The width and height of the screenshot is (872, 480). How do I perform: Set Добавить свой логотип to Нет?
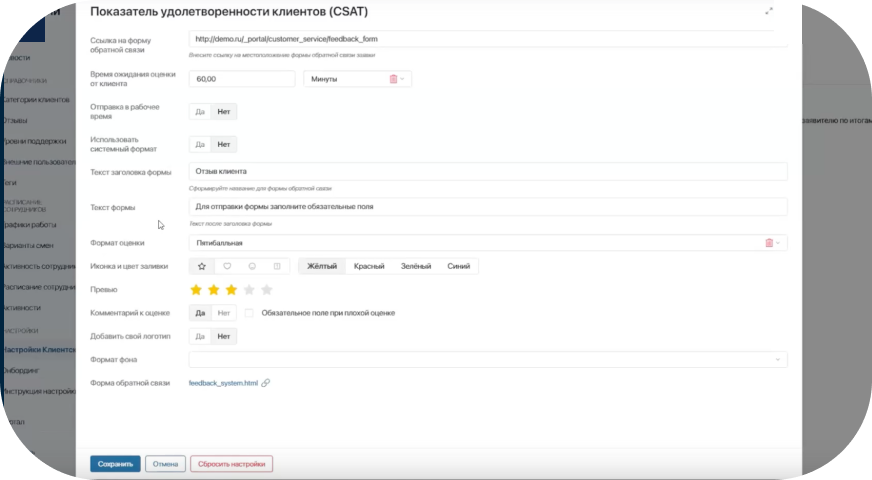[x=224, y=337]
